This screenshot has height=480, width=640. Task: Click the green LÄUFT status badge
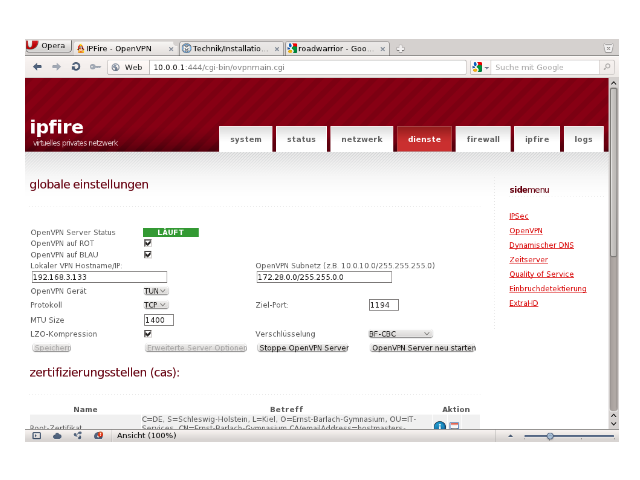(x=171, y=232)
